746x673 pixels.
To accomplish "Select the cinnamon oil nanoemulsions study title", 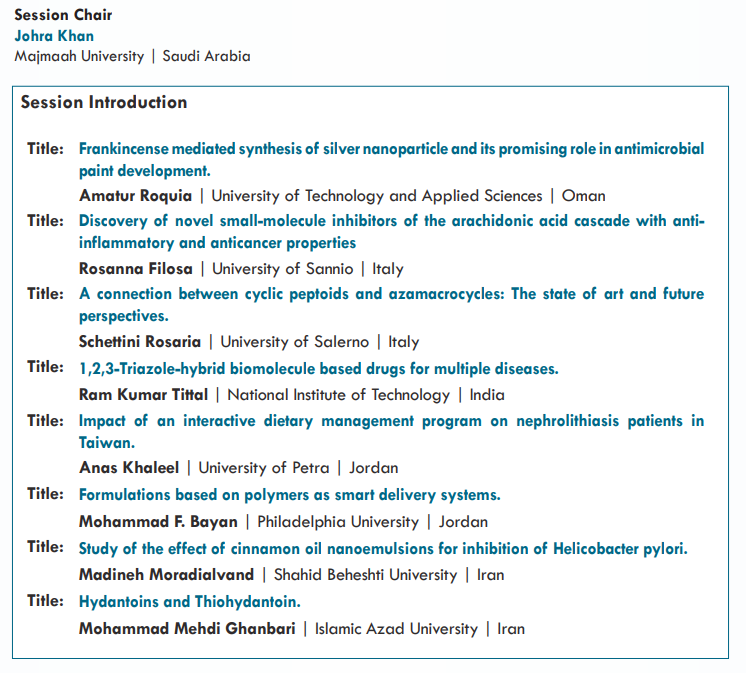I will [x=383, y=548].
